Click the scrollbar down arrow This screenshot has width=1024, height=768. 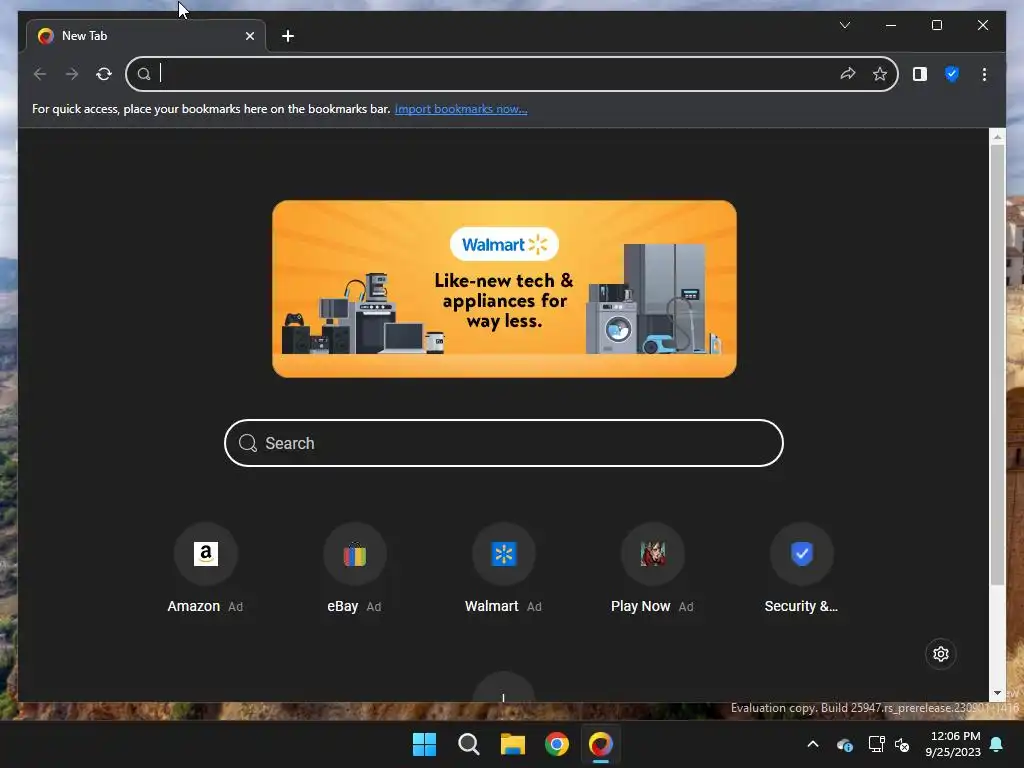(997, 693)
